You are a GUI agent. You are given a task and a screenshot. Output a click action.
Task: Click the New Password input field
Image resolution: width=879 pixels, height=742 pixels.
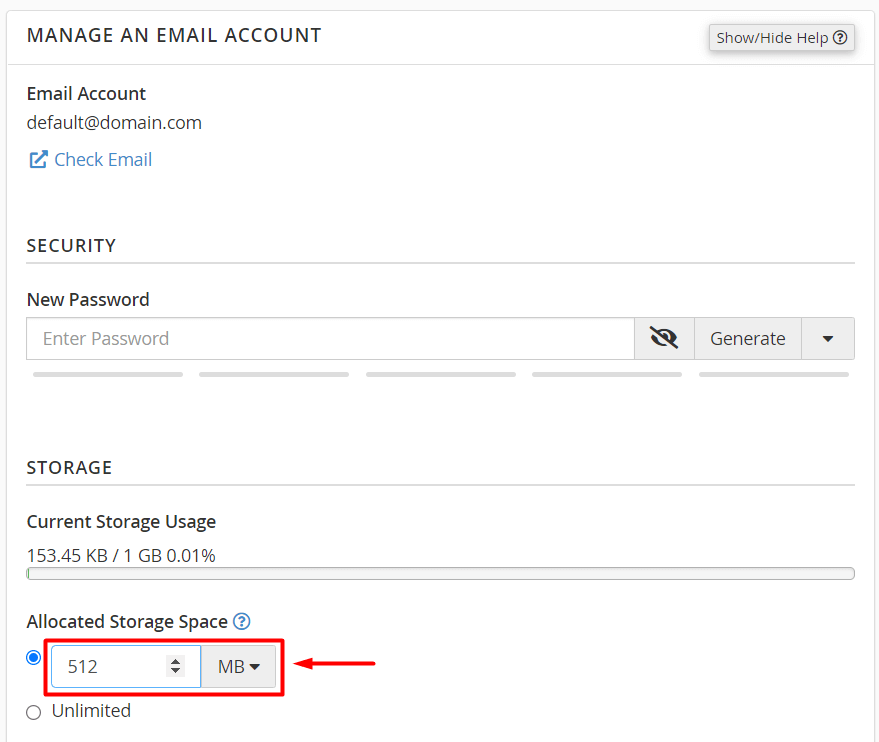[330, 338]
